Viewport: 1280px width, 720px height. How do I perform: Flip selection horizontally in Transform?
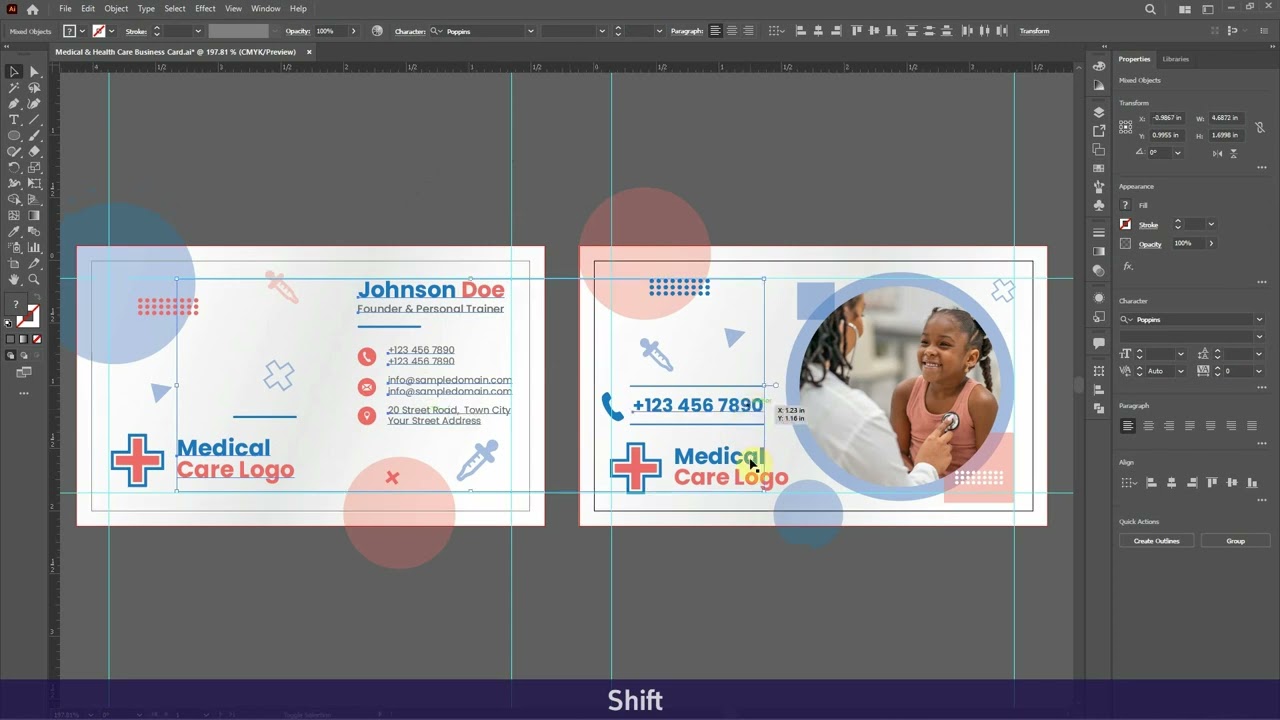(x=1217, y=153)
